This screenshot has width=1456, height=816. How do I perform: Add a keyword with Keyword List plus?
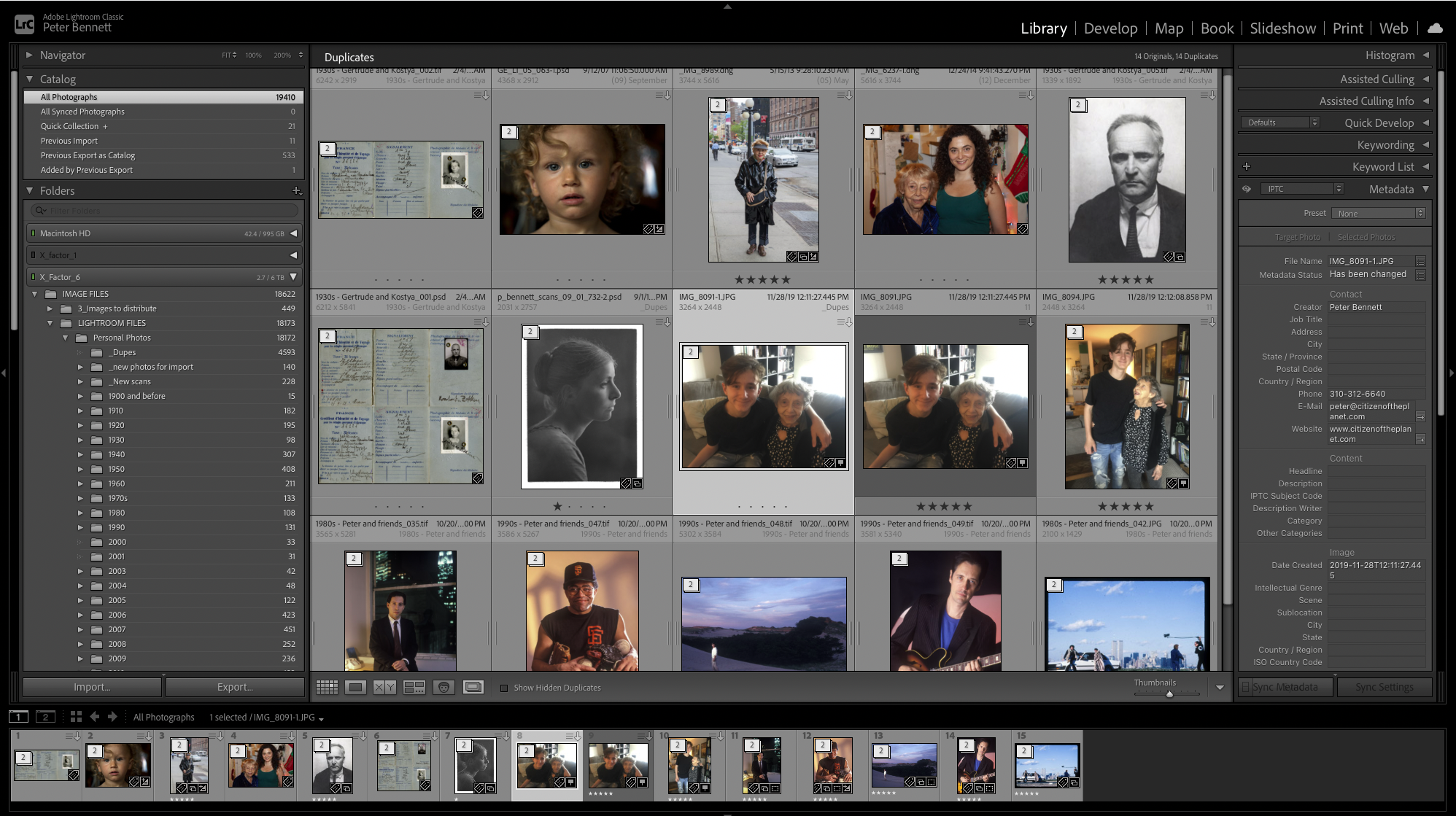tap(1247, 166)
